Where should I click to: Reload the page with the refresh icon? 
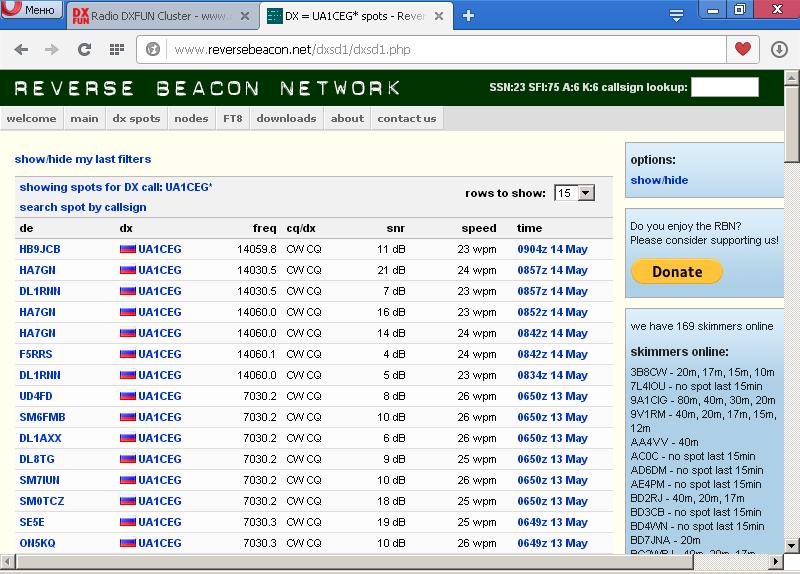(84, 49)
